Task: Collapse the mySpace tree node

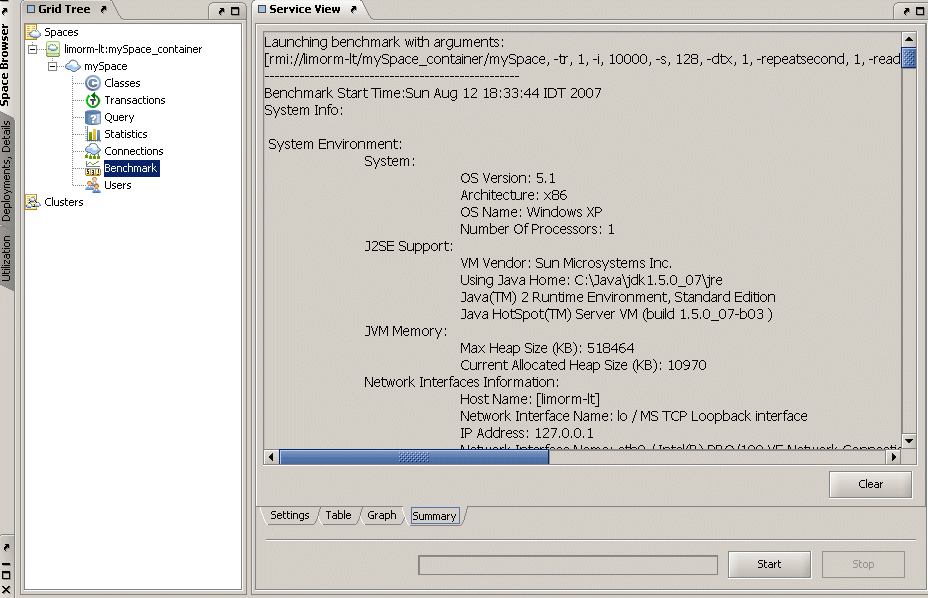Action: pos(53,66)
